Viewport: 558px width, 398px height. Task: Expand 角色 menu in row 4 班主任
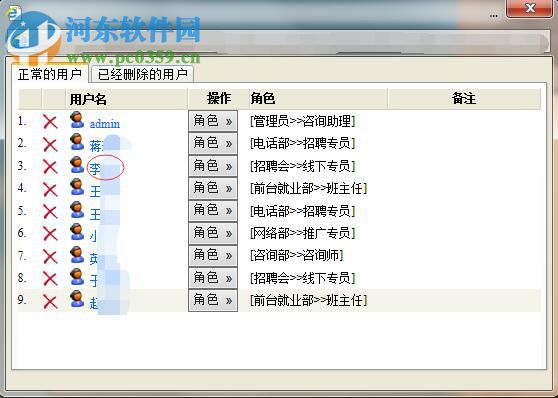coord(213,188)
